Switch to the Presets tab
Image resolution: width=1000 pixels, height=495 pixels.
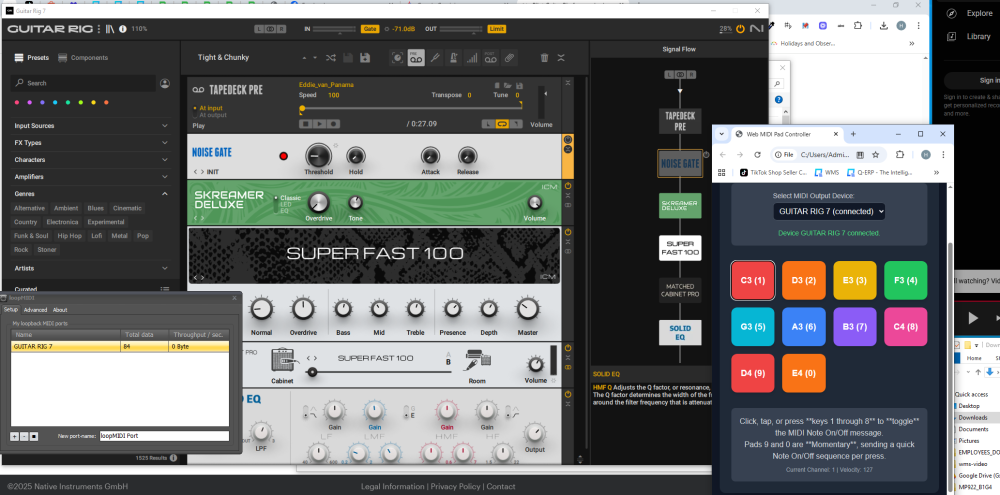coord(32,57)
